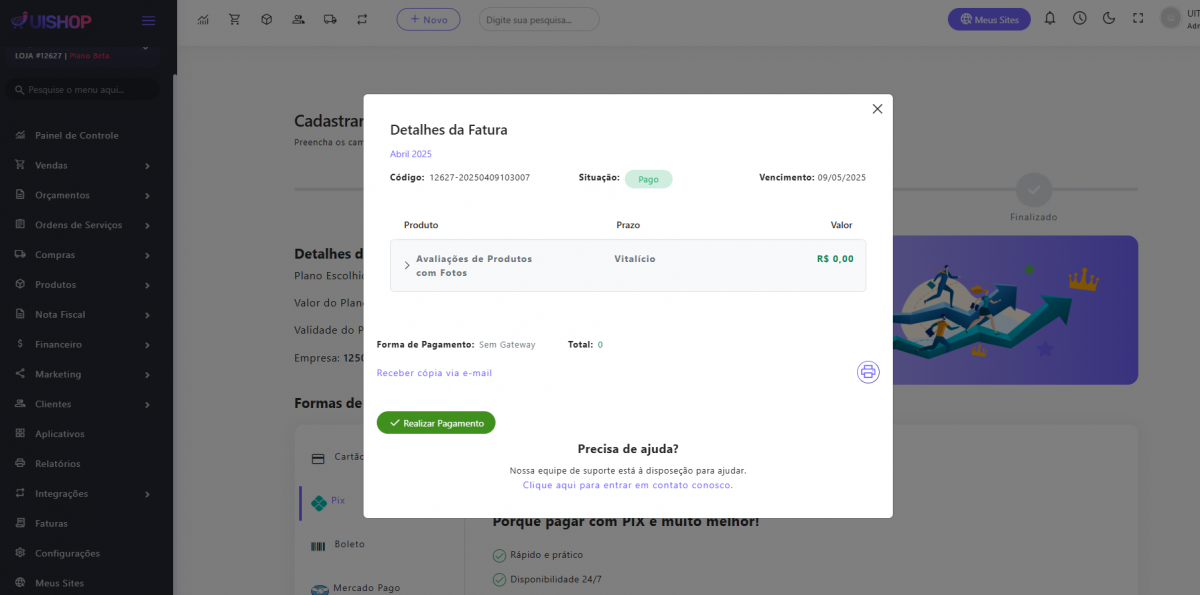Click the support contact link
Viewport: 1200px width, 595px height.
coord(627,485)
